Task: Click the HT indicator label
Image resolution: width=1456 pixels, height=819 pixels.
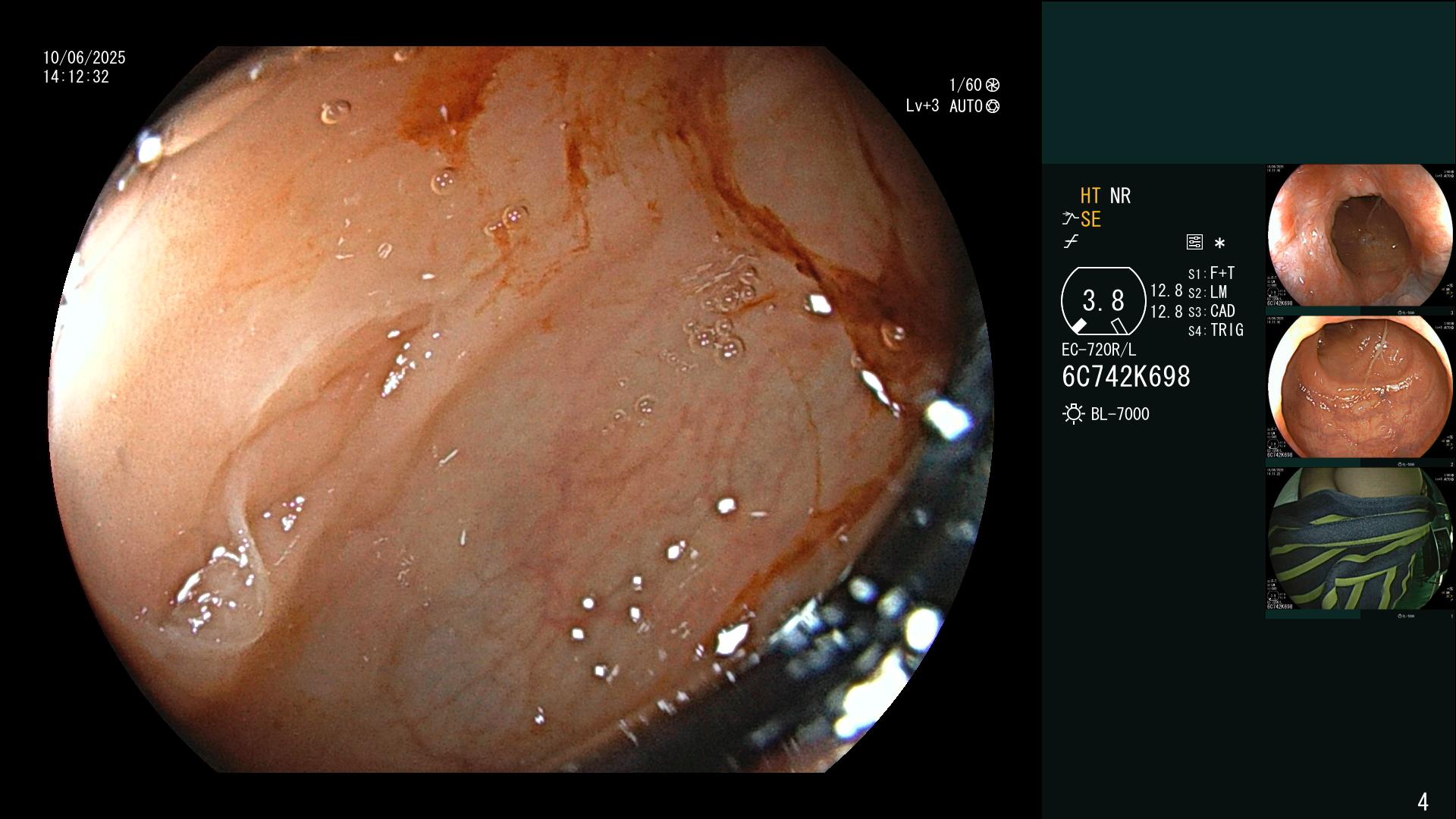Action: (1090, 196)
